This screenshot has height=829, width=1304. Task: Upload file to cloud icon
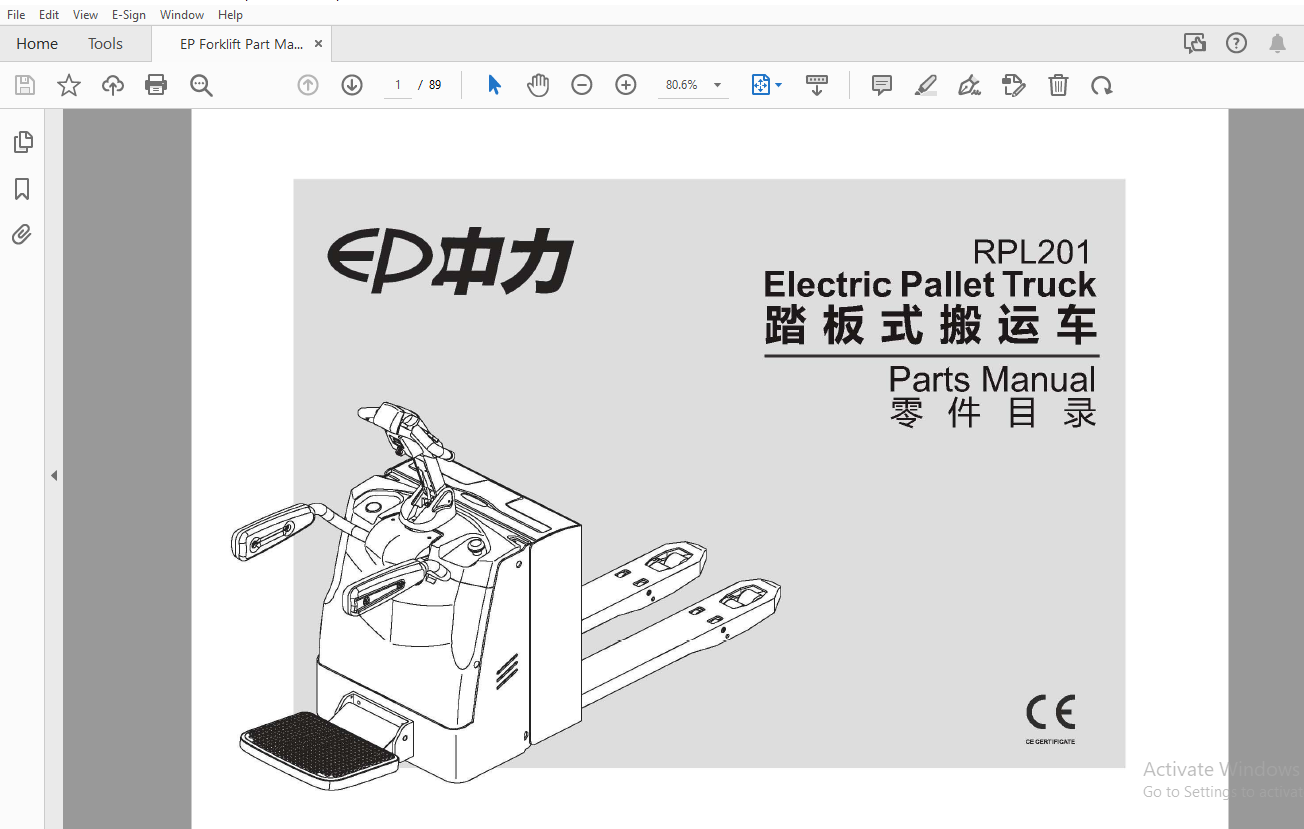(x=113, y=85)
